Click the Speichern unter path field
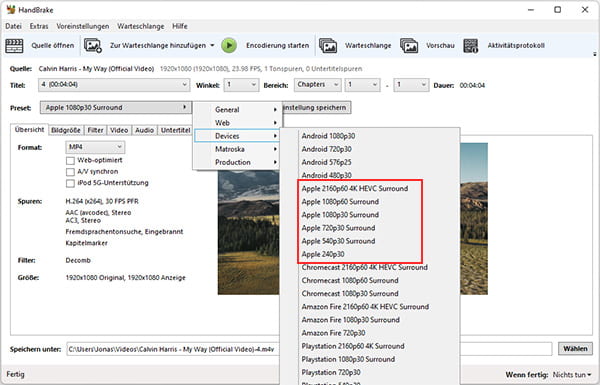The image size is (600, 385). coord(309,349)
